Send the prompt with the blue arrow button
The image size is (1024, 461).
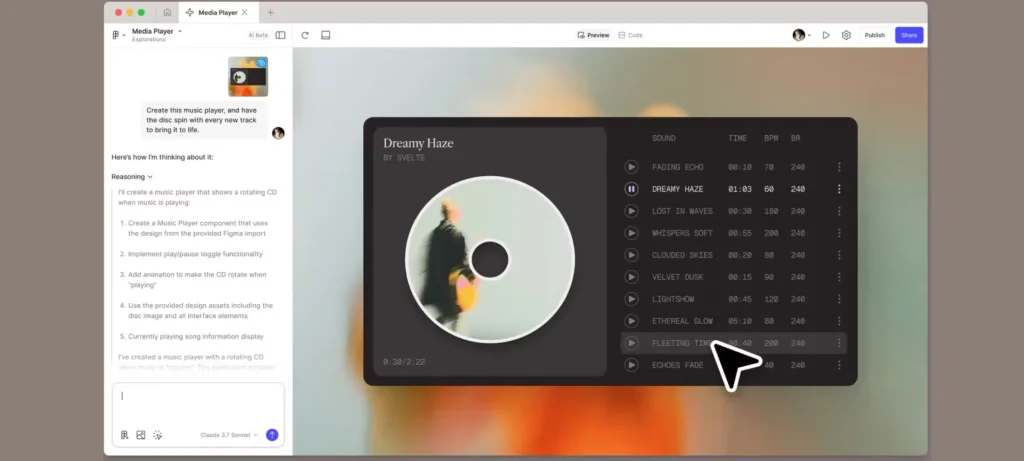272,435
